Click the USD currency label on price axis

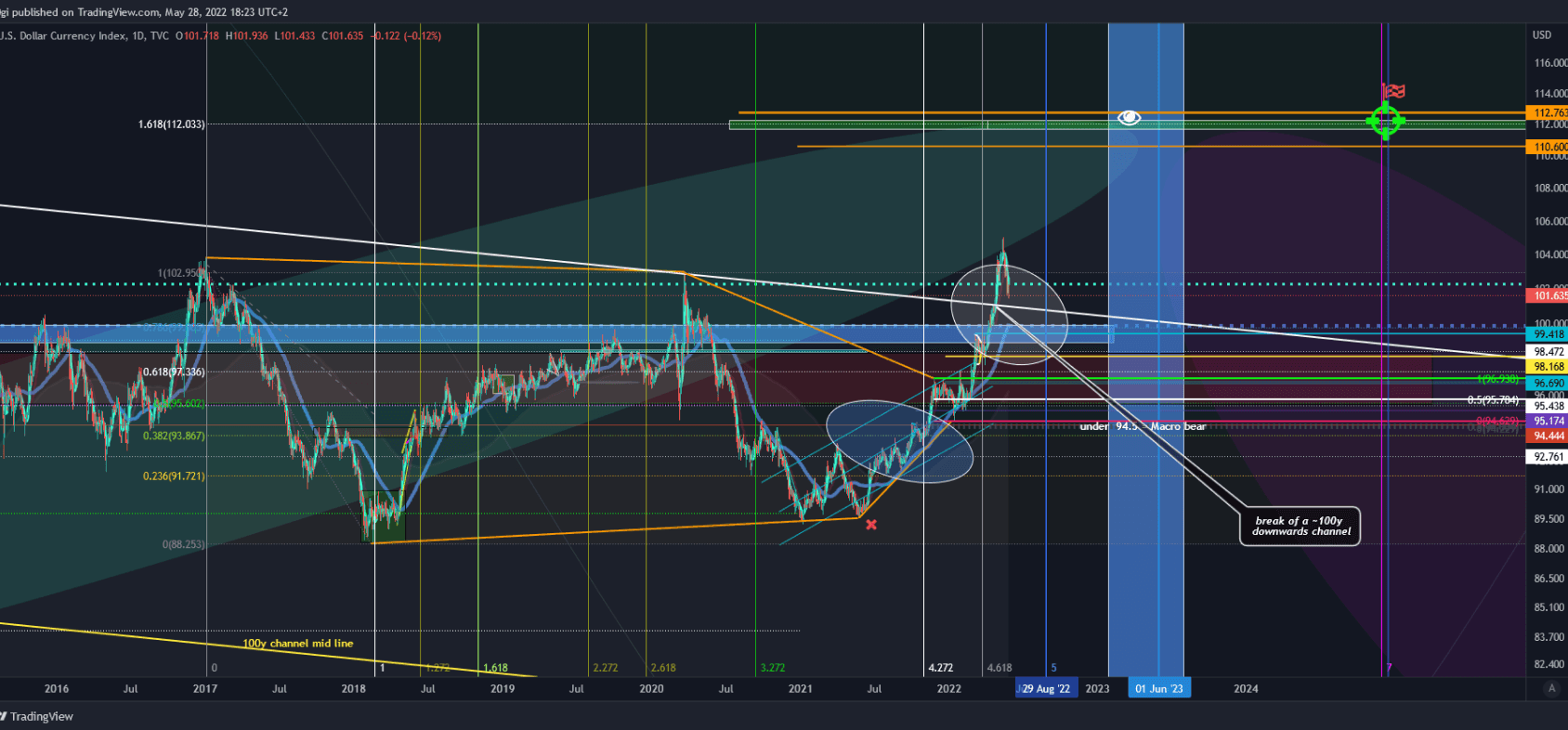pyautogui.click(x=1542, y=35)
